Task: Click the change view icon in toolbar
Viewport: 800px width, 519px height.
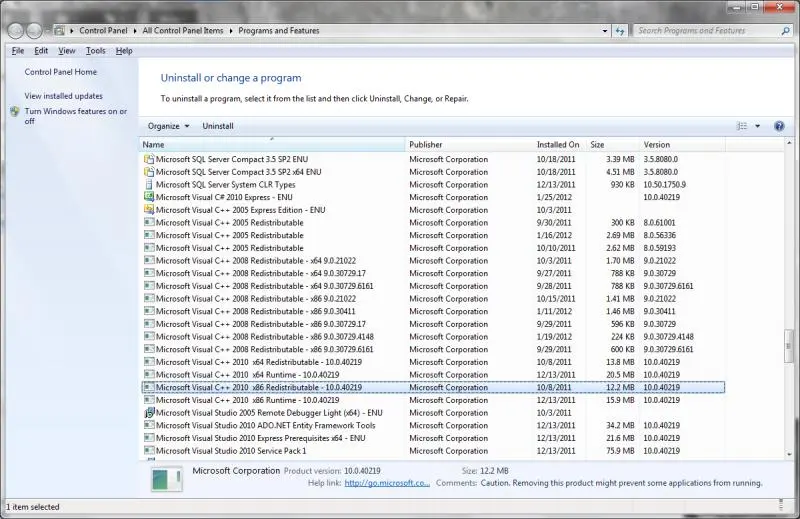Action: [x=742, y=126]
